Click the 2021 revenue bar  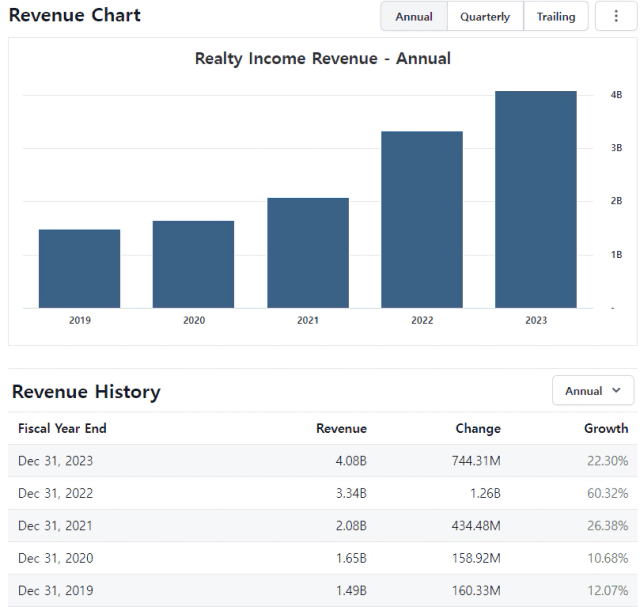tap(308, 253)
